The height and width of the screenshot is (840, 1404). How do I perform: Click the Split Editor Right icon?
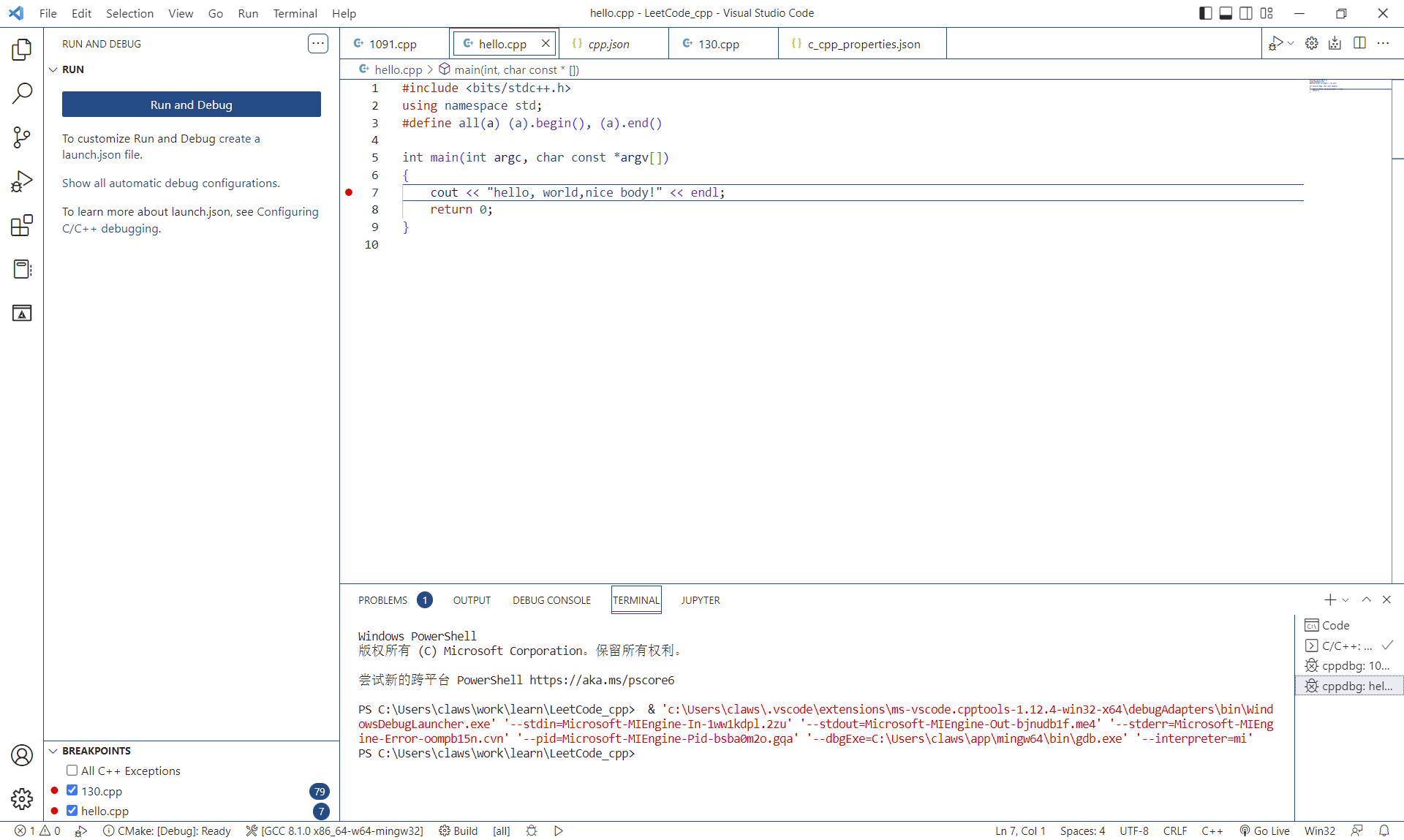(1359, 43)
